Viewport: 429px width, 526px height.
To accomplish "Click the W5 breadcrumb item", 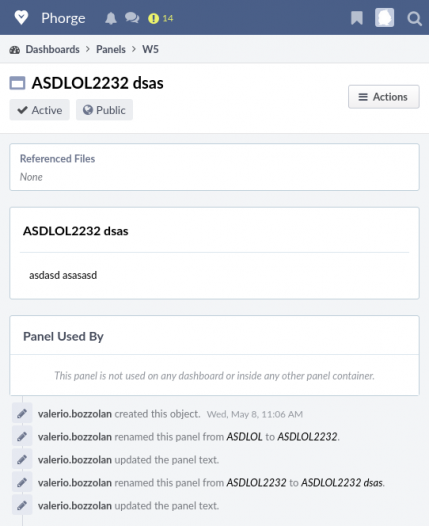I will pyautogui.click(x=150, y=49).
